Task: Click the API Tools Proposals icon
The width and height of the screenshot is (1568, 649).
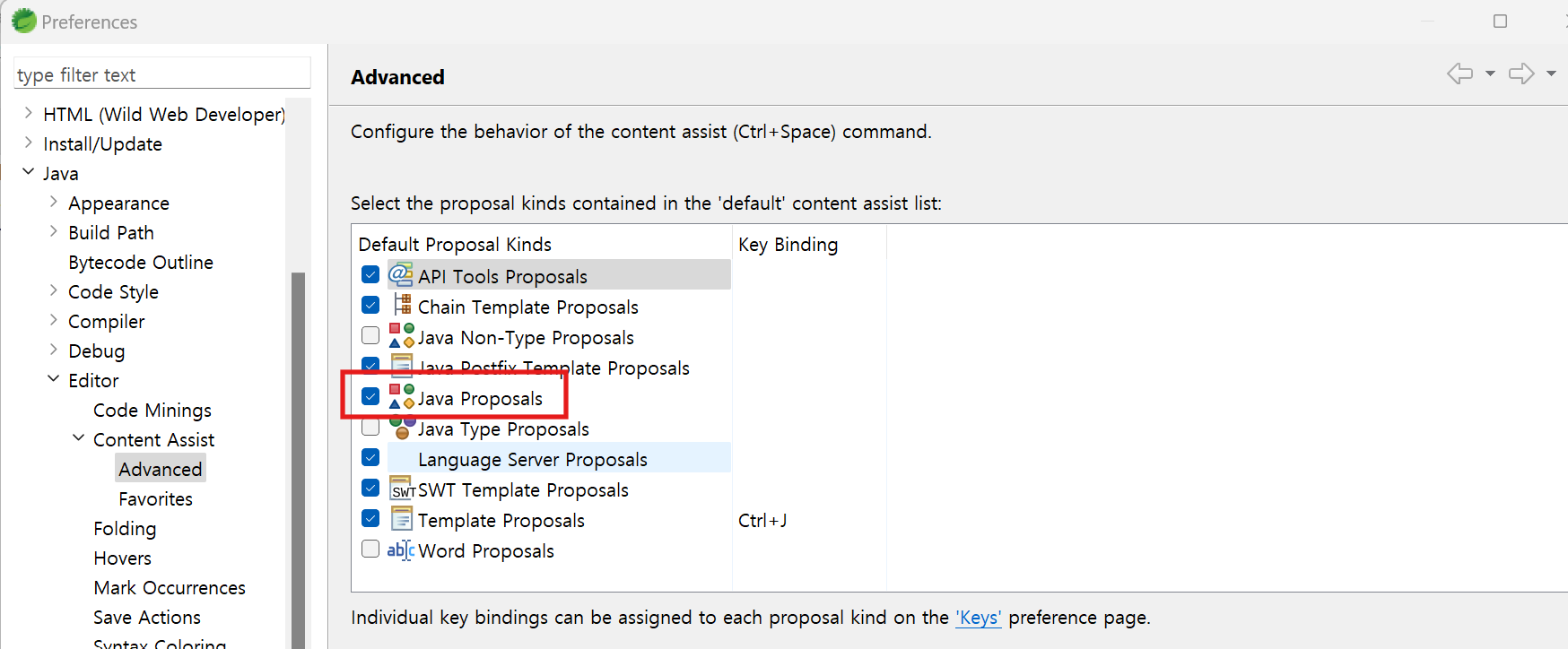Action: click(x=400, y=275)
